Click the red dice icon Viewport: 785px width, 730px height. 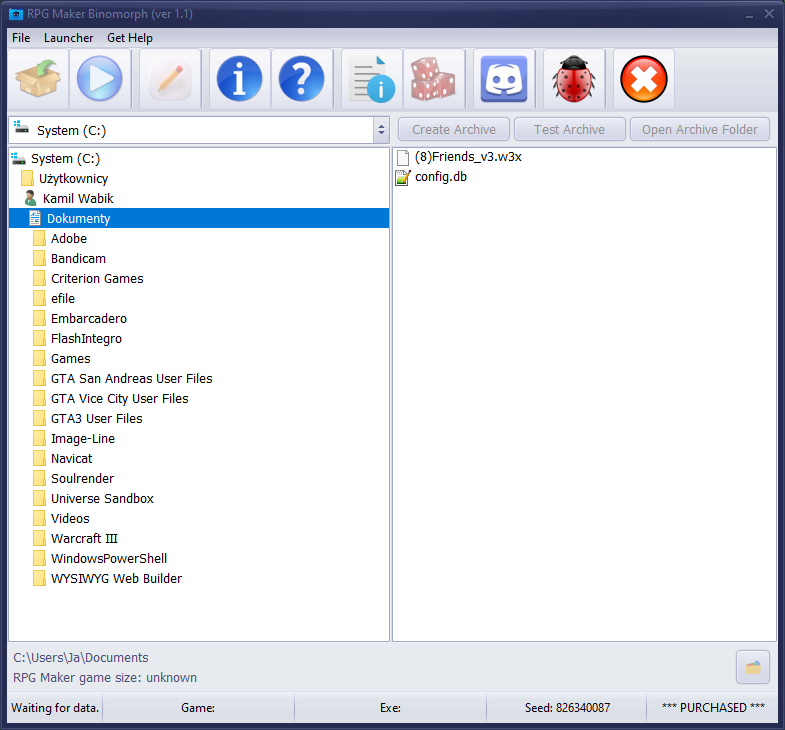tap(434, 79)
